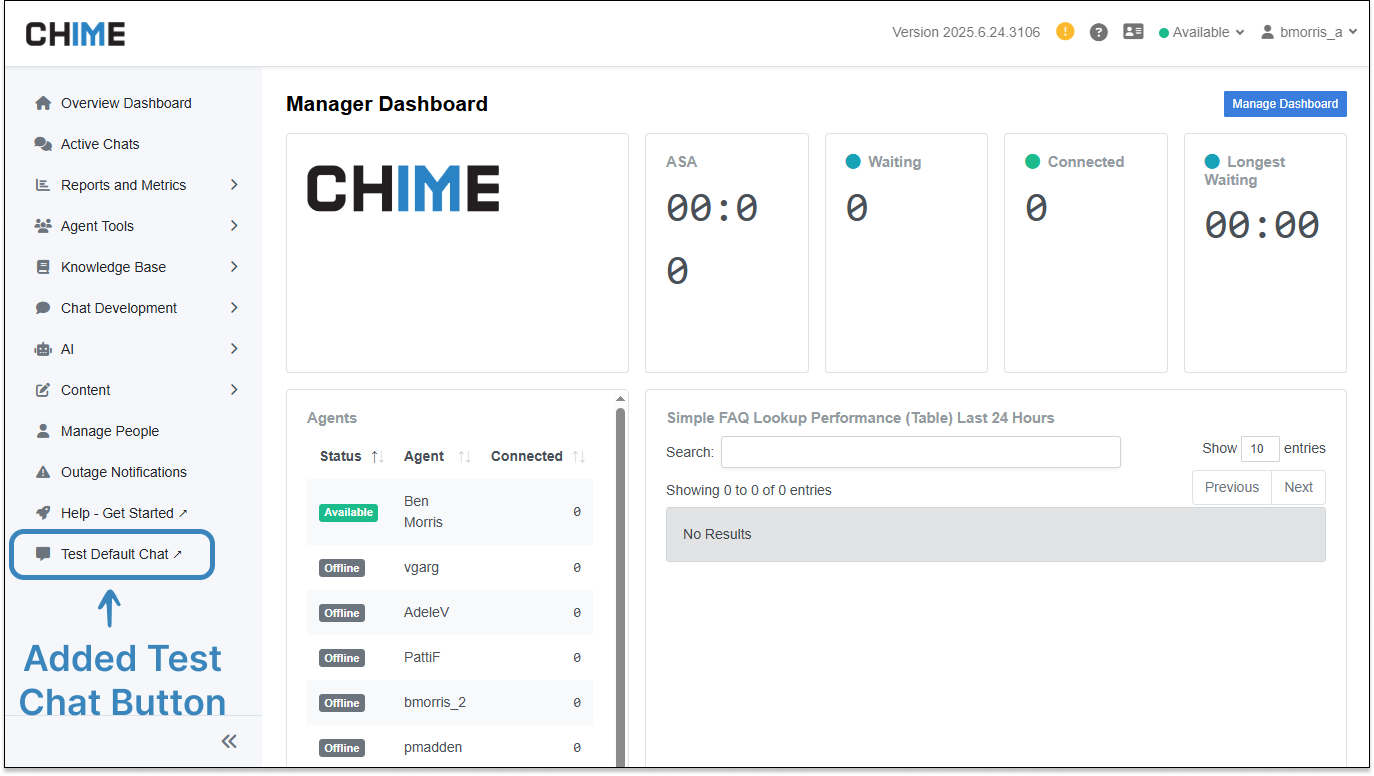Click the Knowledge Base book icon
1374x776 pixels.
tap(43, 267)
